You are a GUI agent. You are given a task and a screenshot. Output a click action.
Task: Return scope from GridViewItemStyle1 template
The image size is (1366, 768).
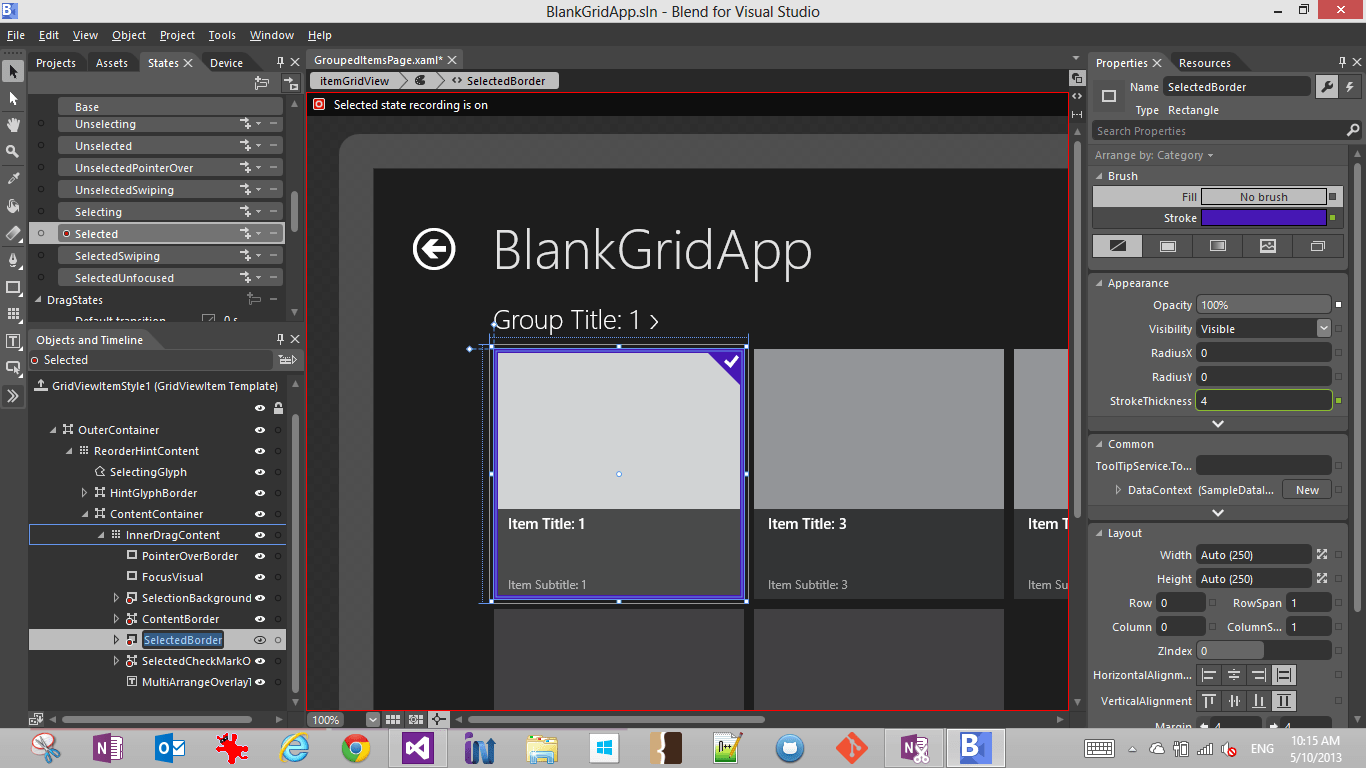(40, 386)
